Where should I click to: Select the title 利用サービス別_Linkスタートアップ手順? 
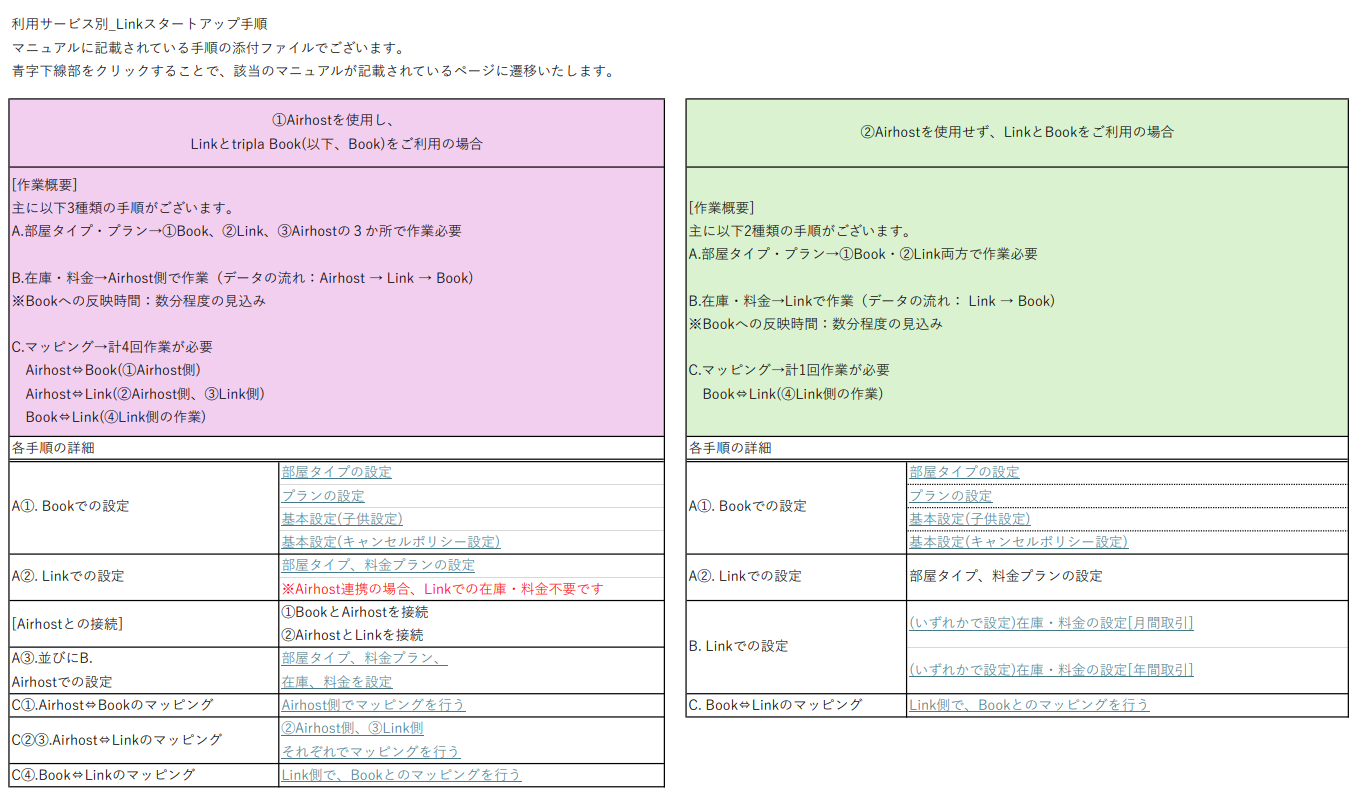click(x=139, y=23)
